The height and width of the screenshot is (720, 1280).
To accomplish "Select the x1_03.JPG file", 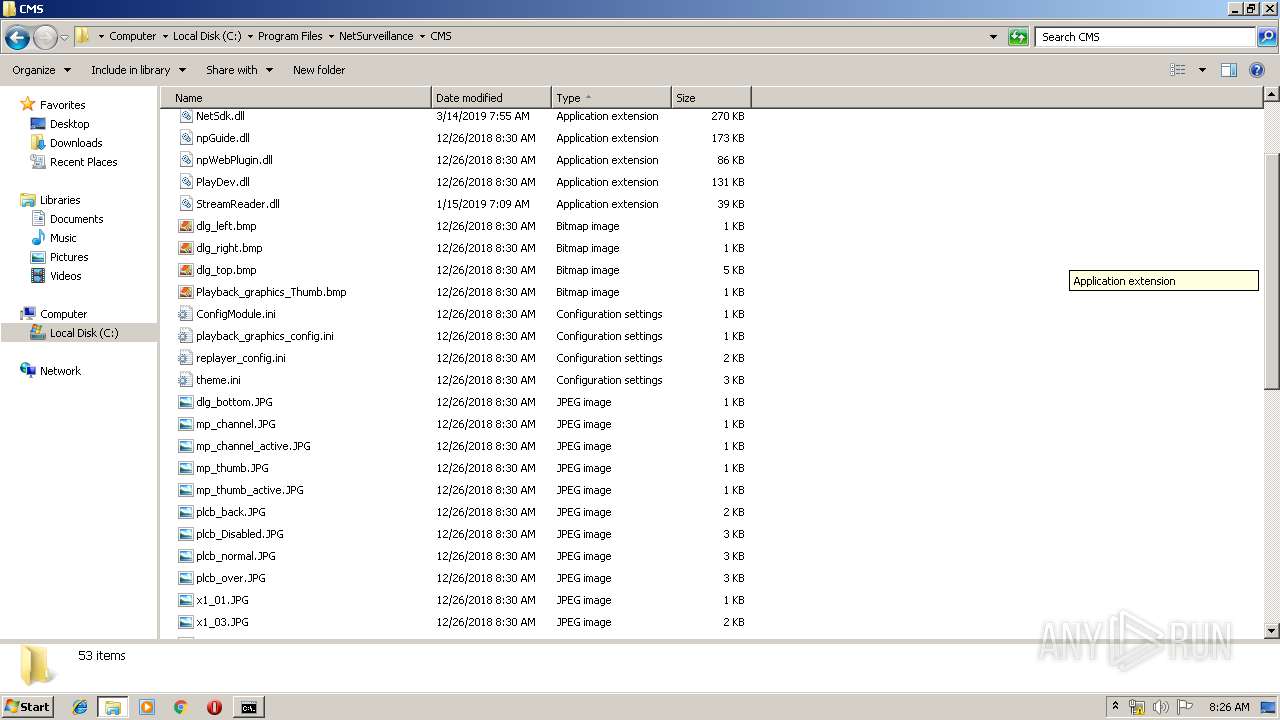I will tap(222, 622).
